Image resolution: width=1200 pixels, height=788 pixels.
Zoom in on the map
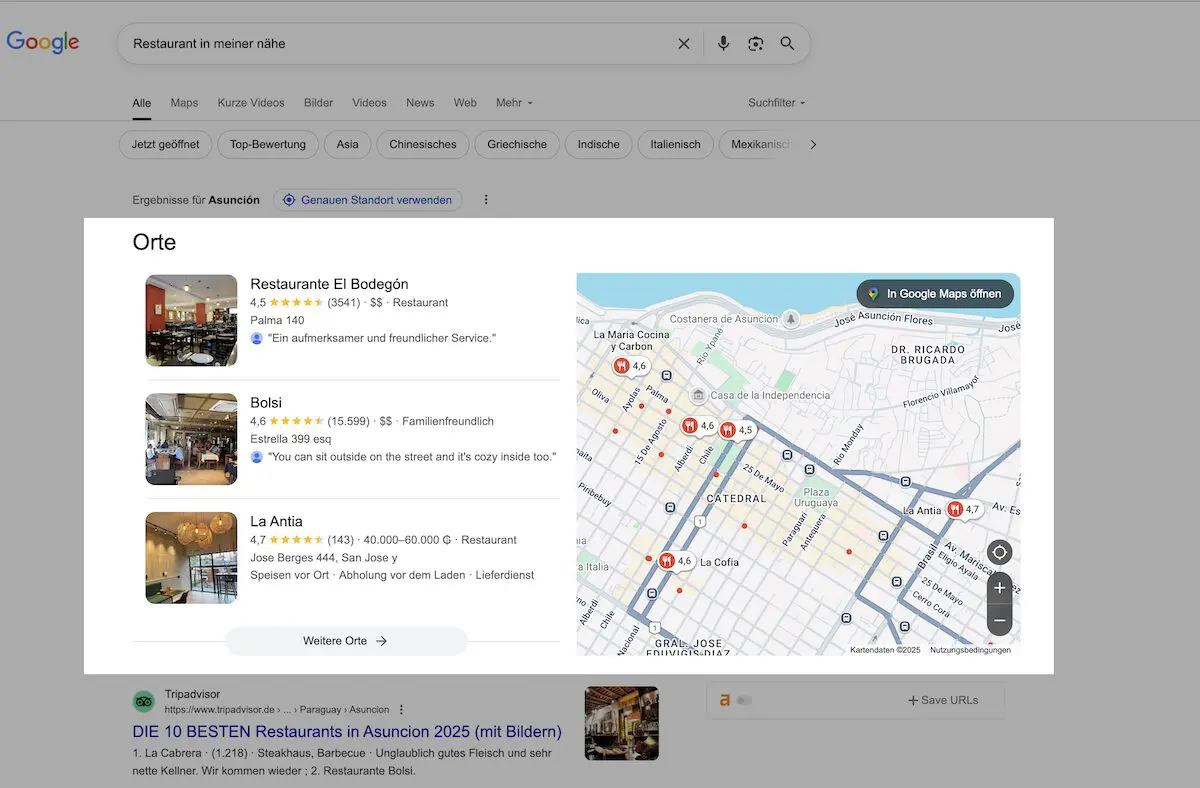999,589
